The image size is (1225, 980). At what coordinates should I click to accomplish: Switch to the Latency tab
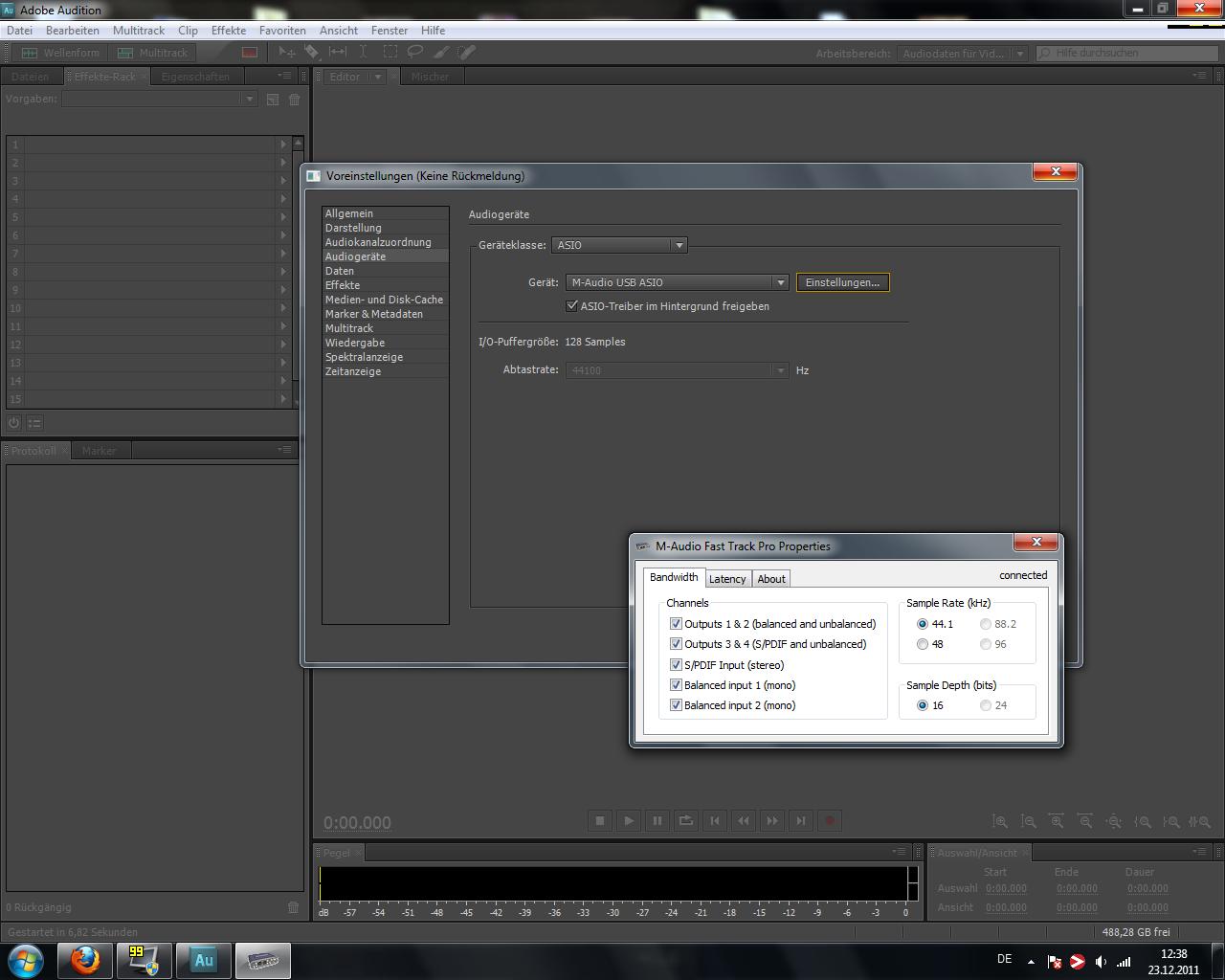point(727,579)
